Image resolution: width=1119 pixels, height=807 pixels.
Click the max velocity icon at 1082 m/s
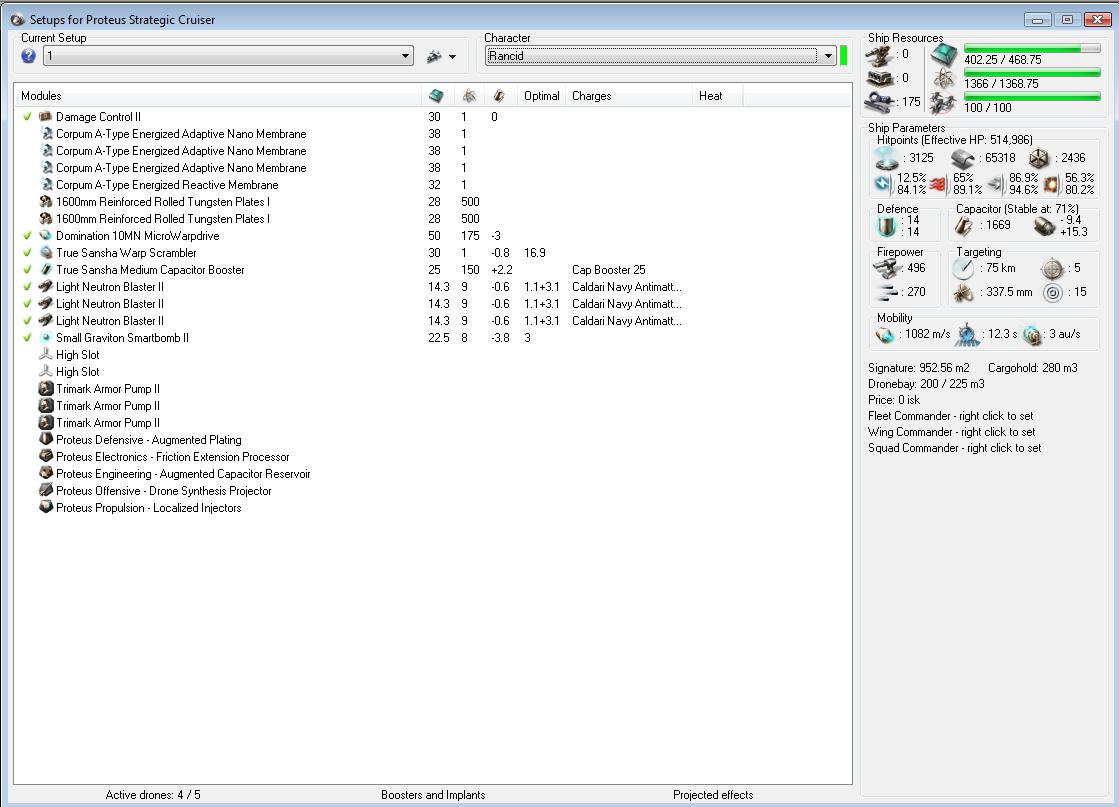(885, 335)
